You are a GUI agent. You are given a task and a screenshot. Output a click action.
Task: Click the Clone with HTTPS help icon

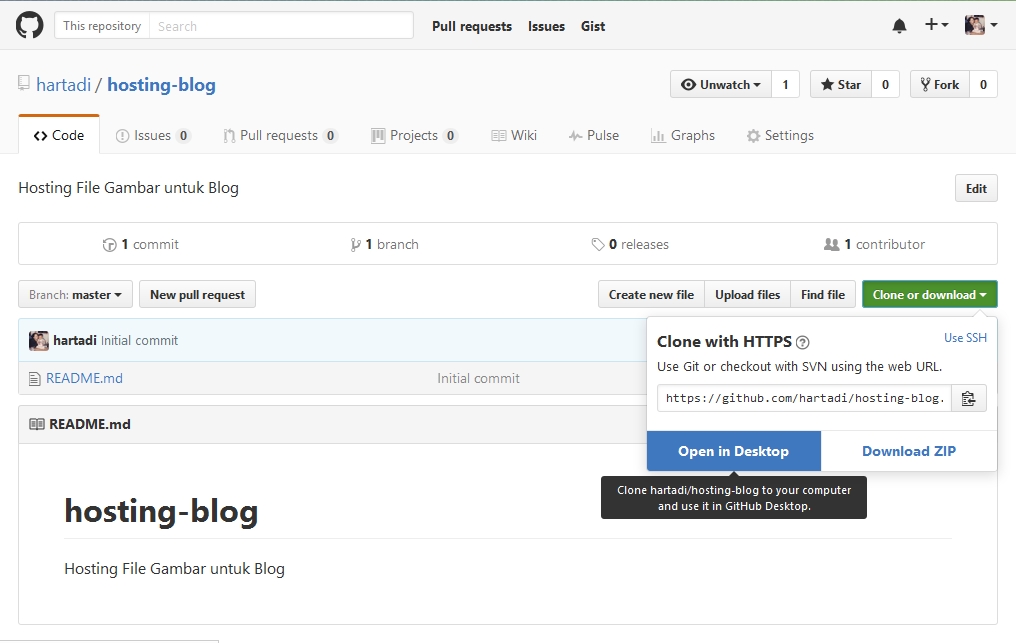(802, 342)
